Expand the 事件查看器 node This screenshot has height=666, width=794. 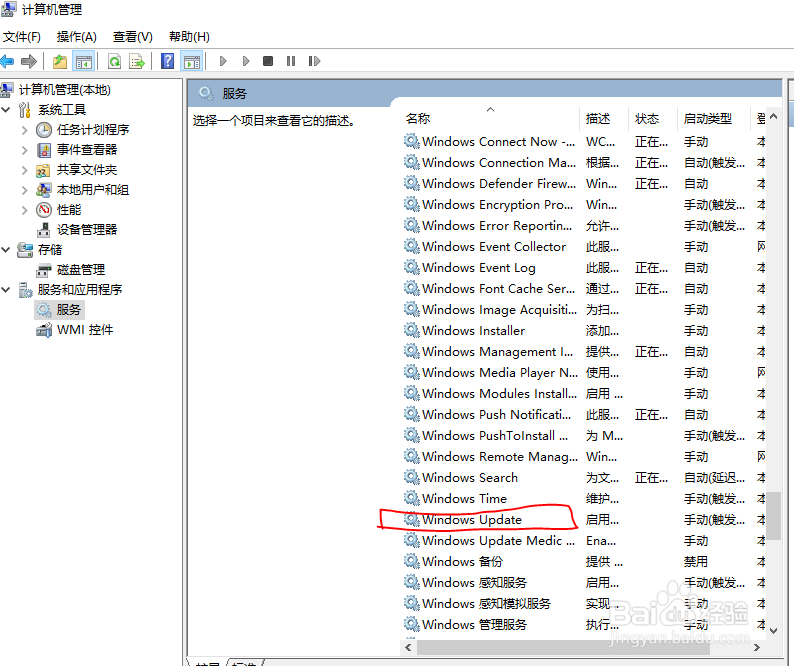click(24, 150)
